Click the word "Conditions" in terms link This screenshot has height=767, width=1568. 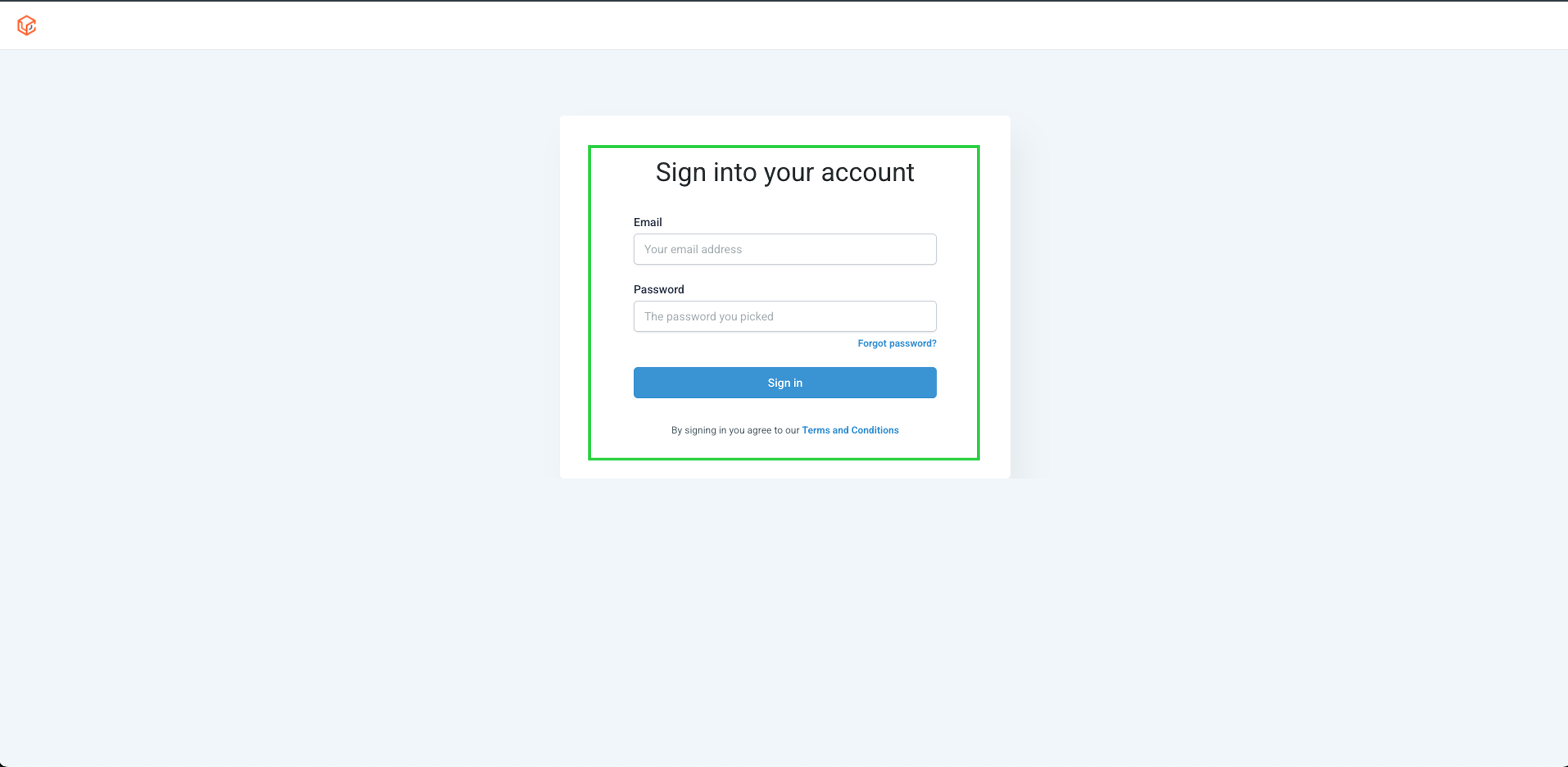875,430
